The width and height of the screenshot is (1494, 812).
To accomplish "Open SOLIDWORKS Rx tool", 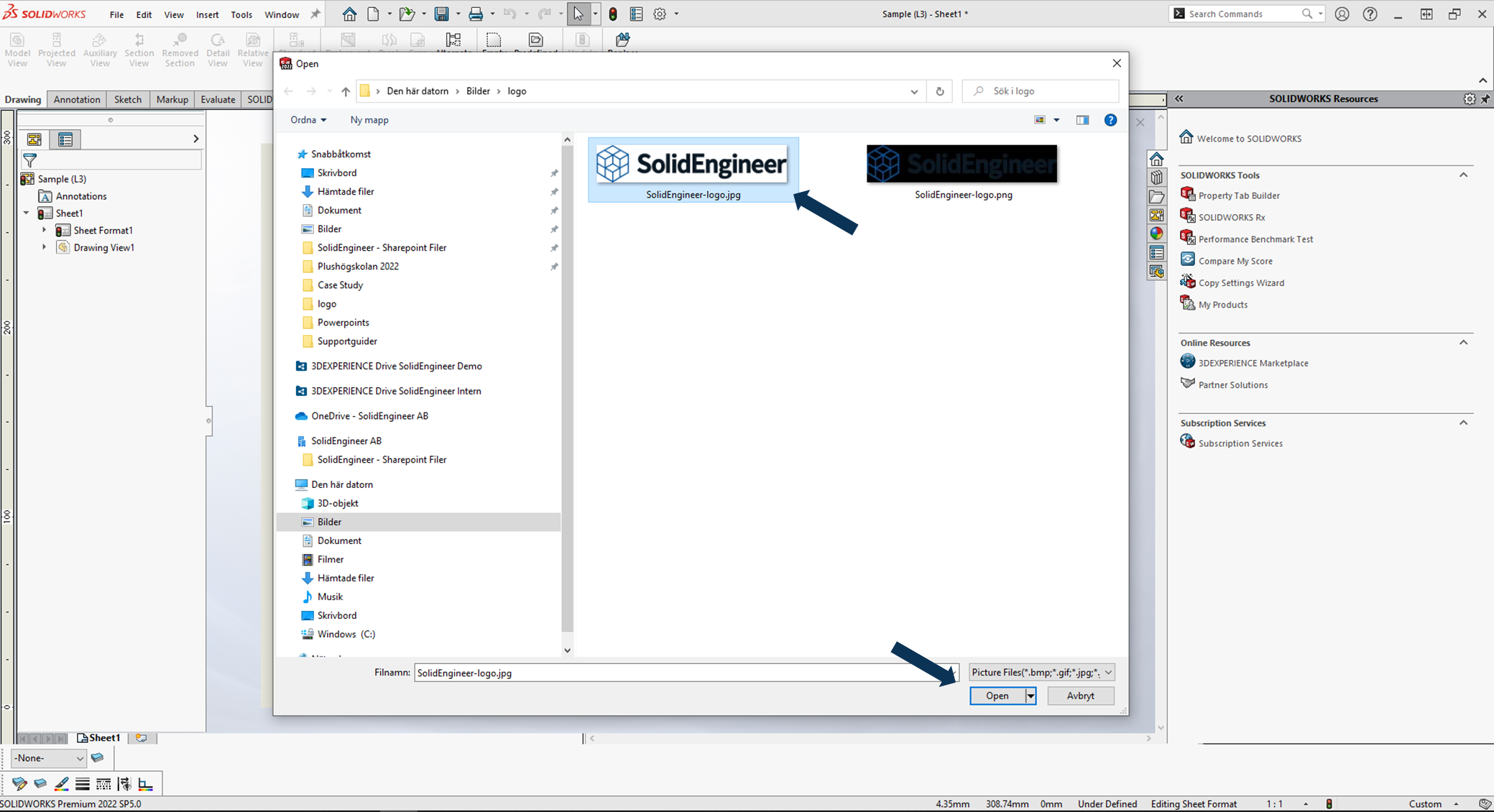I will tap(1231, 217).
